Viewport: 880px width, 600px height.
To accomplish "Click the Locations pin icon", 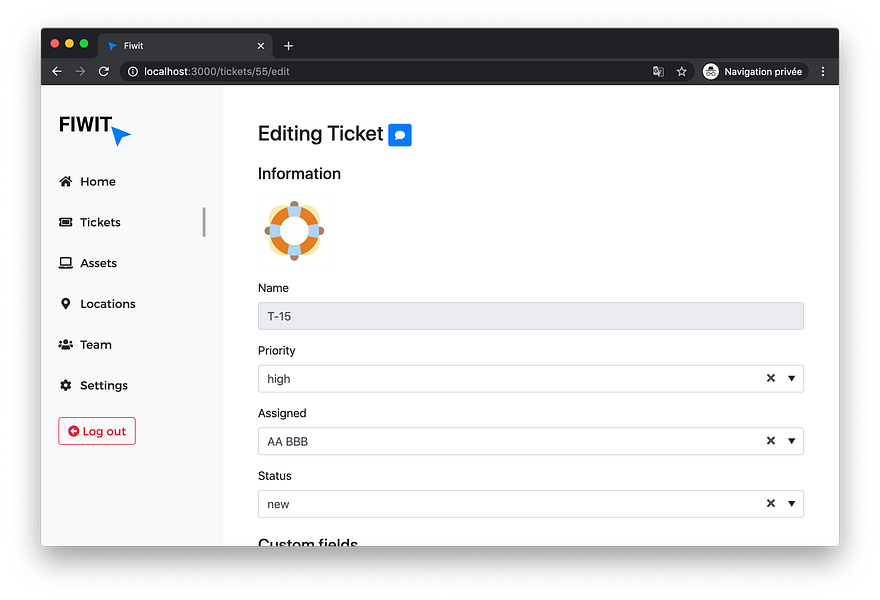I will coord(66,304).
